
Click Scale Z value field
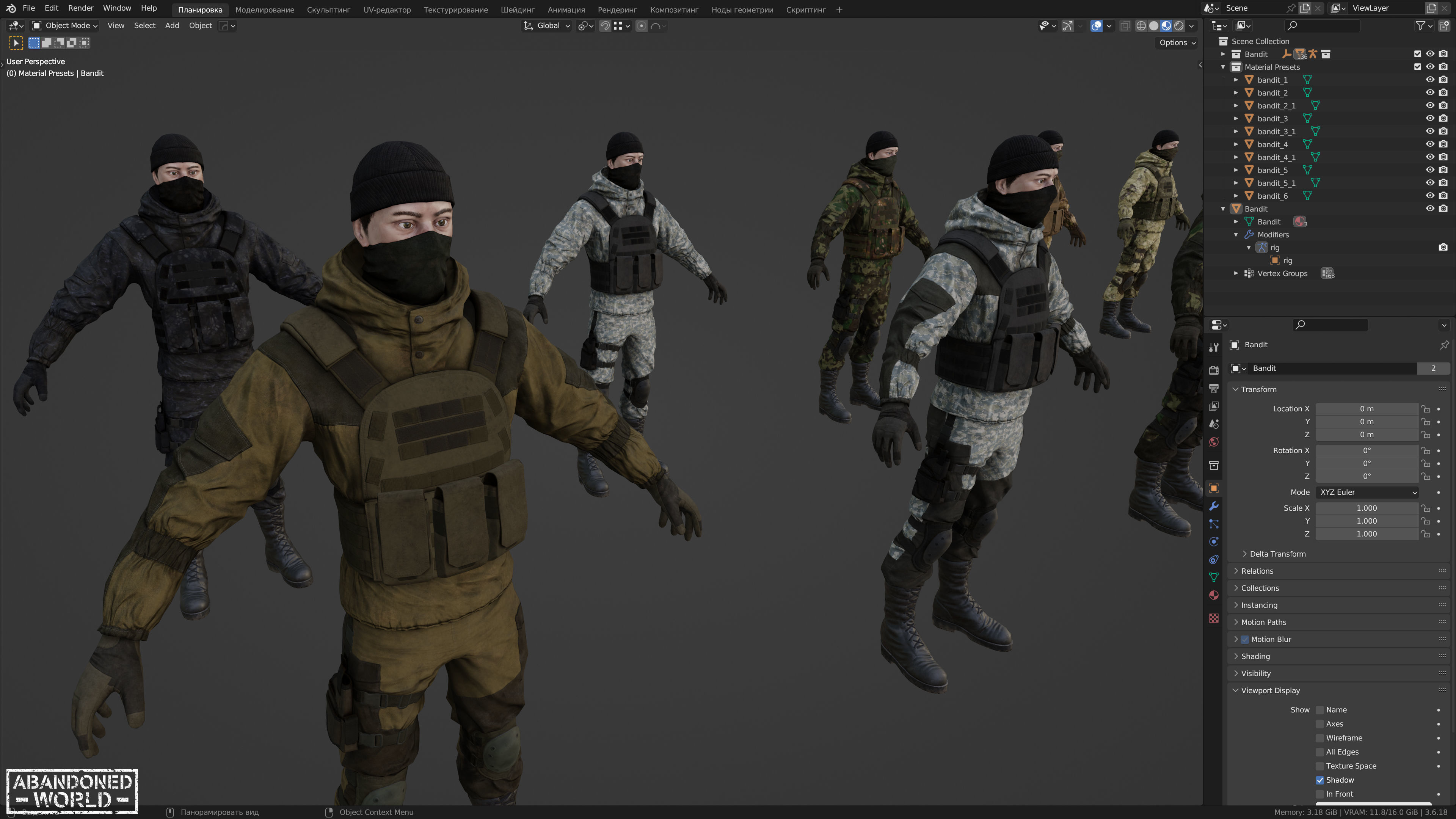click(x=1367, y=534)
